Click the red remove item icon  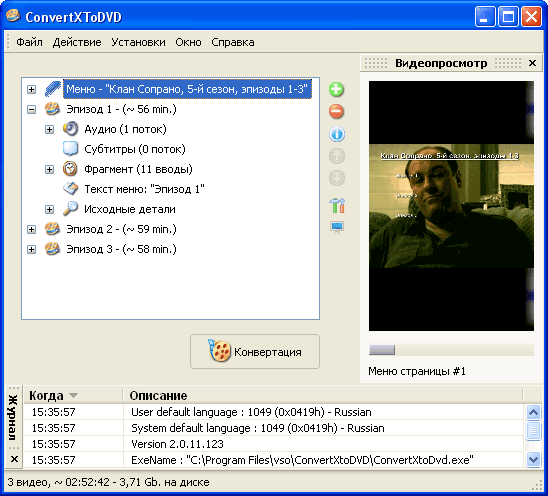336,112
